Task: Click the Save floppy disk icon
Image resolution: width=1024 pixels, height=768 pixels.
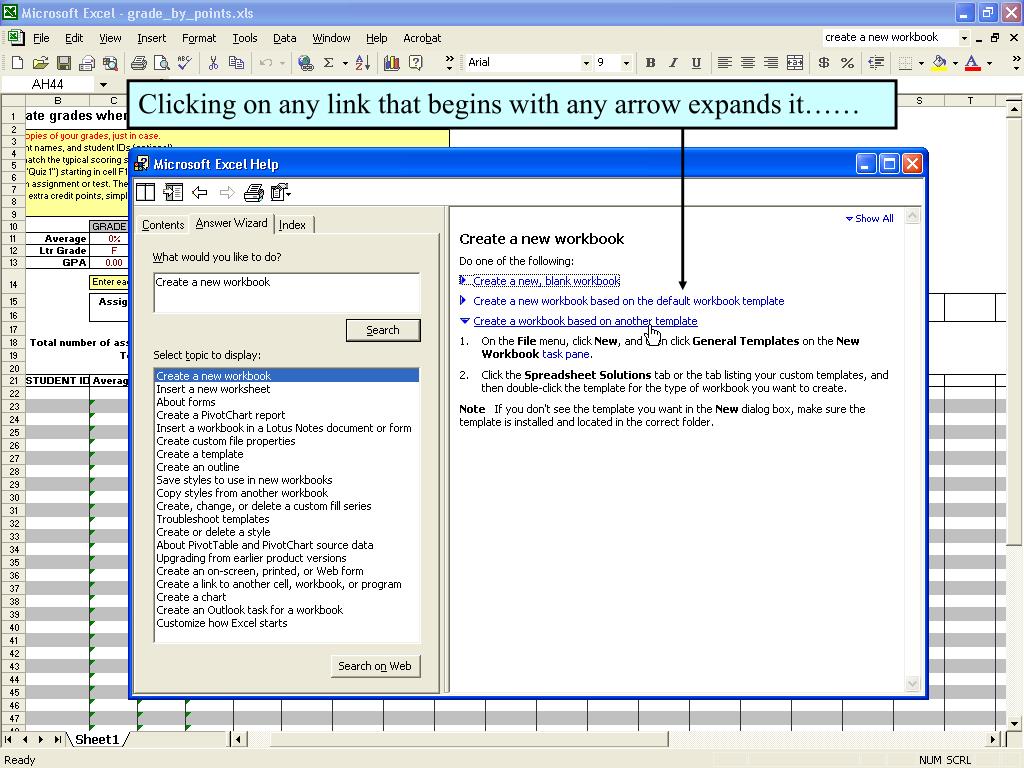Action: (64, 63)
